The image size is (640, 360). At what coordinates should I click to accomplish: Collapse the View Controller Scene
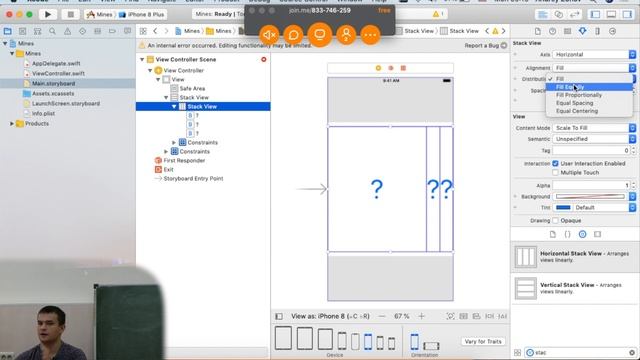[142, 60]
